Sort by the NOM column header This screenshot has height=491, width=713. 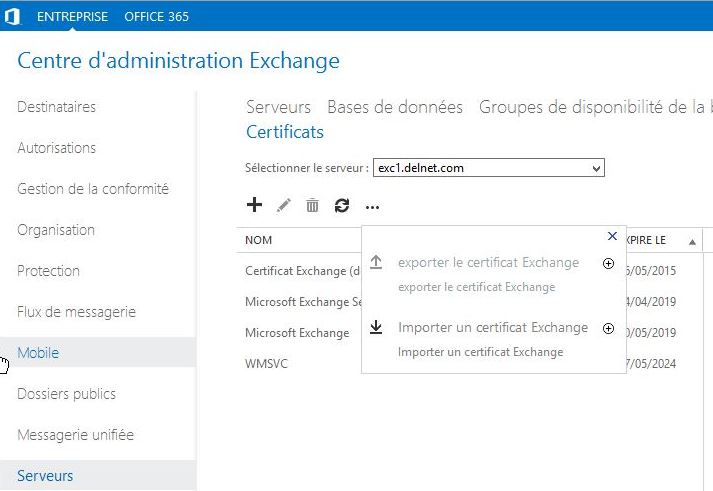[x=258, y=240]
